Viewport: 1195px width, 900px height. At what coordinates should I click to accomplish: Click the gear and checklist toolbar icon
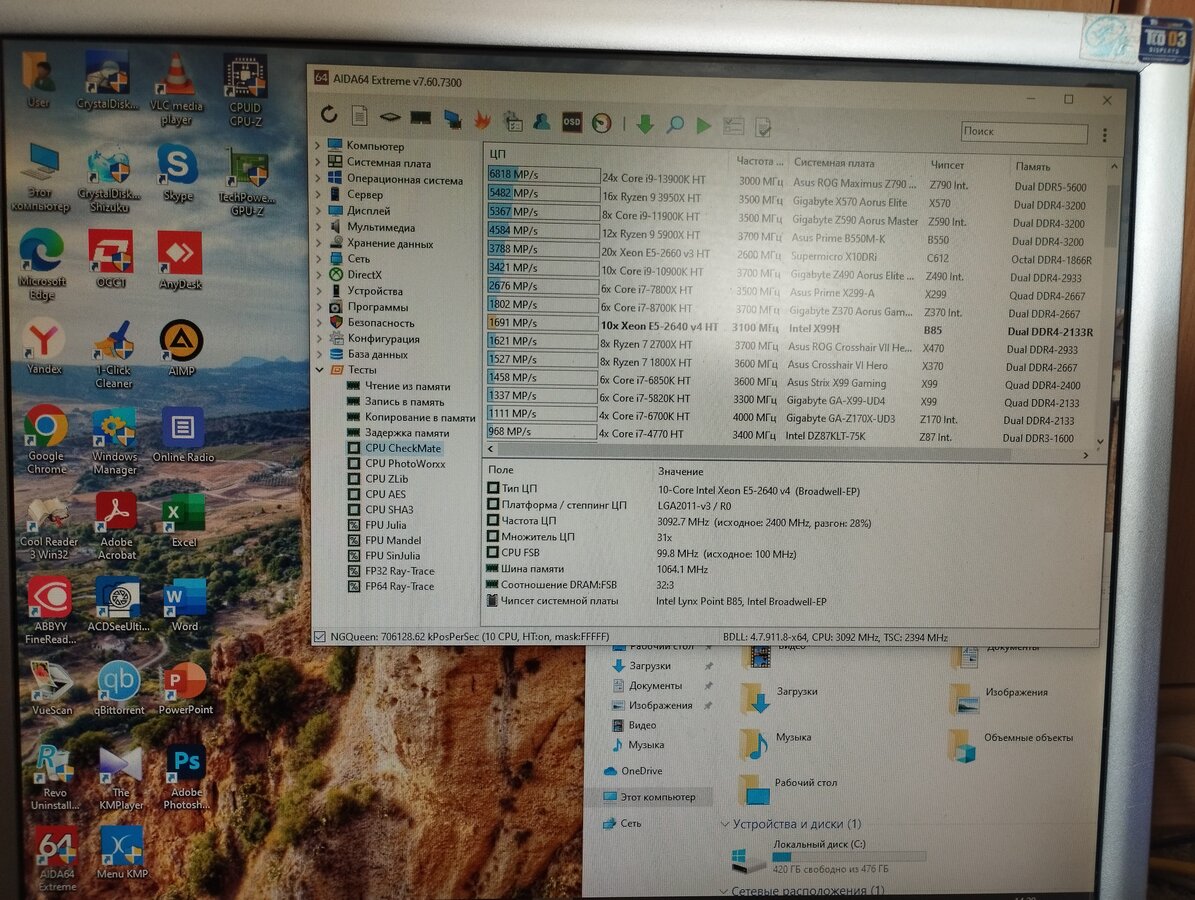coord(512,120)
